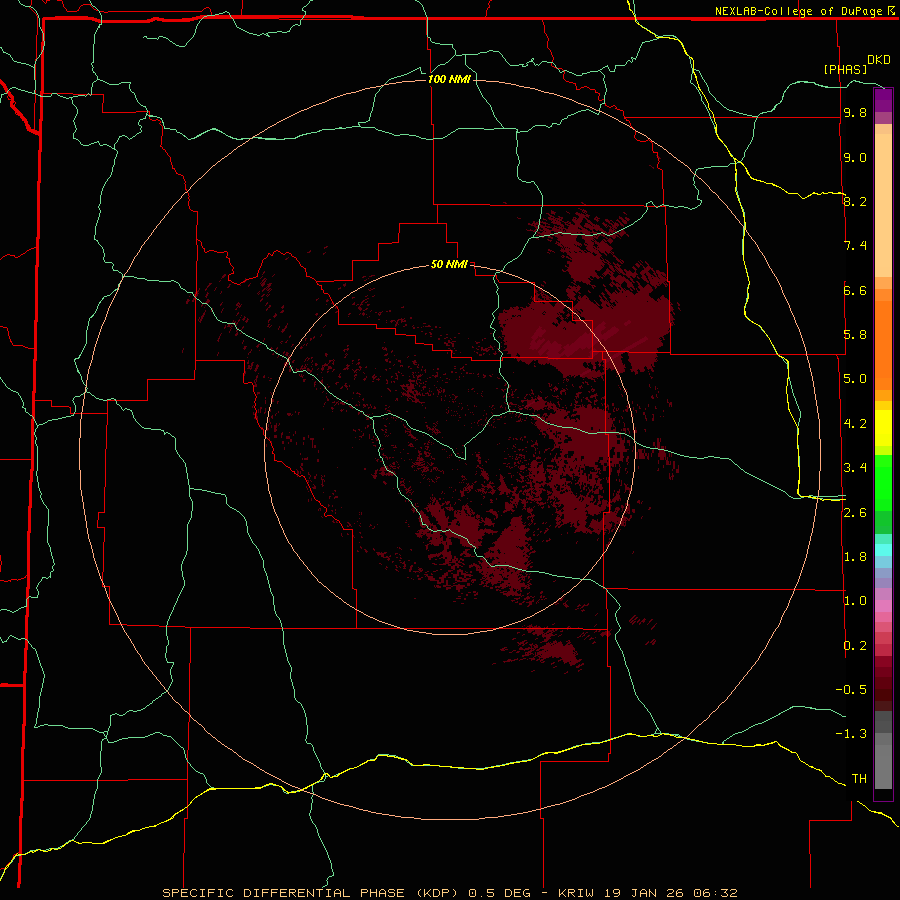Click the 7.4 scale value
The height and width of the screenshot is (900, 900).
pyautogui.click(x=855, y=246)
